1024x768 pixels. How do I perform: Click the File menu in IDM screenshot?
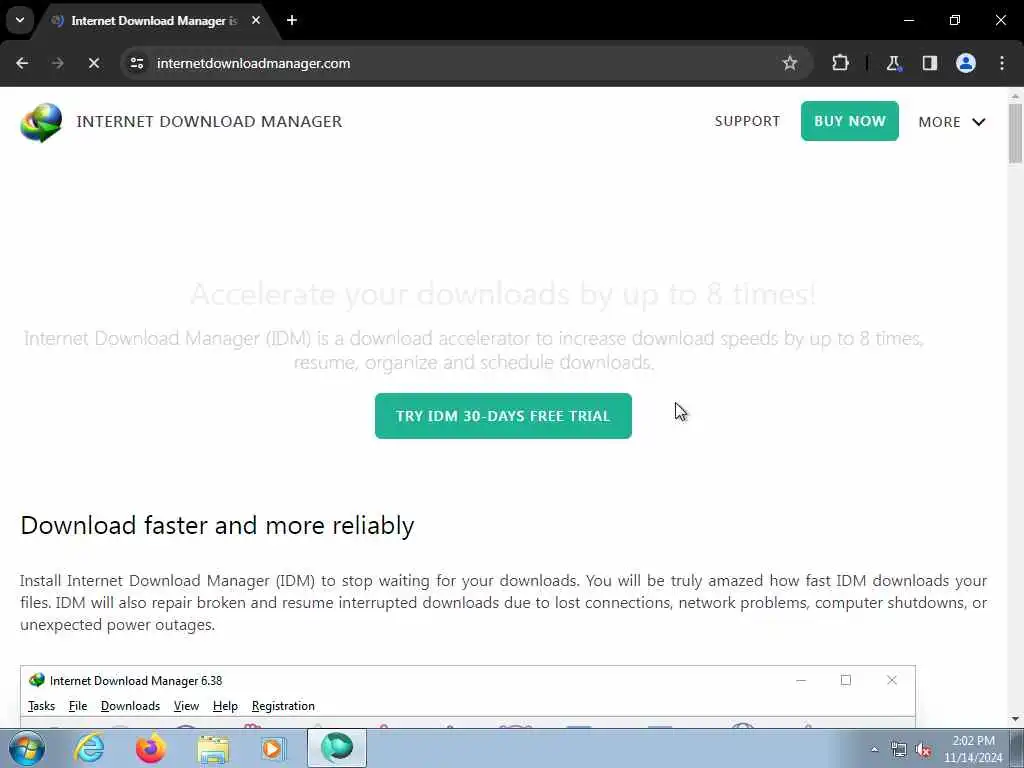[78, 706]
